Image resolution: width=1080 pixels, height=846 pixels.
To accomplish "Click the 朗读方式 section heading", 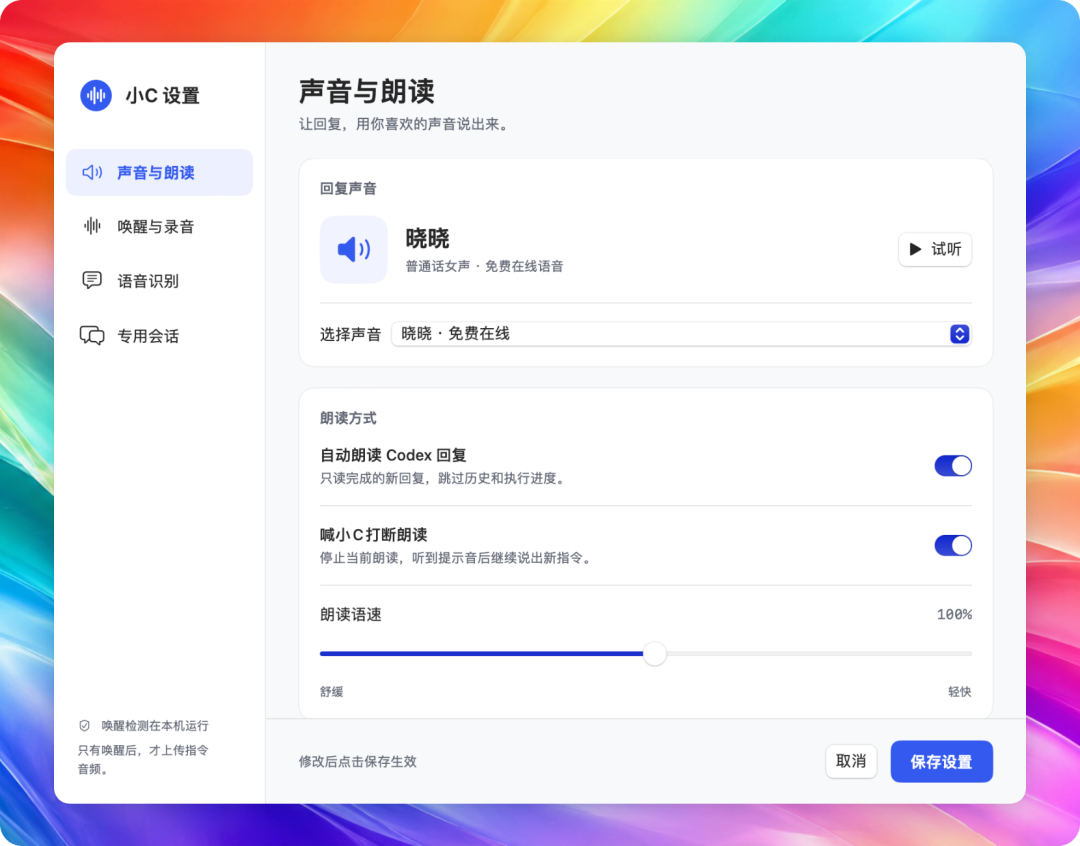I will (x=348, y=418).
